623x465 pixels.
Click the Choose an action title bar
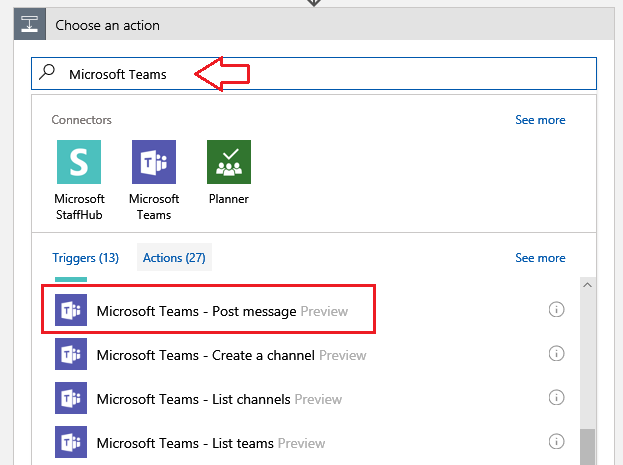(x=314, y=24)
